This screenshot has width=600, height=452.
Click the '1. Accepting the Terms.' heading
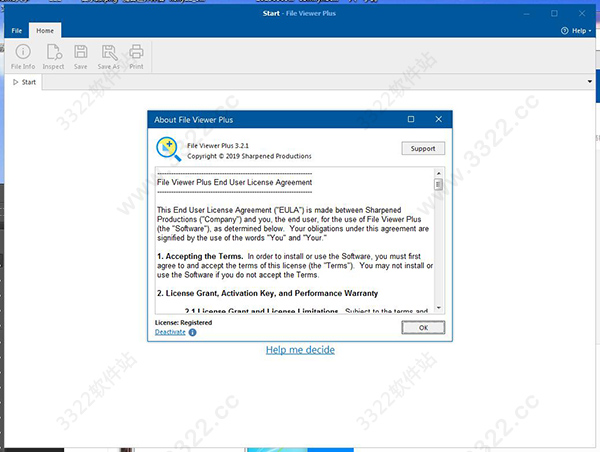(200, 256)
